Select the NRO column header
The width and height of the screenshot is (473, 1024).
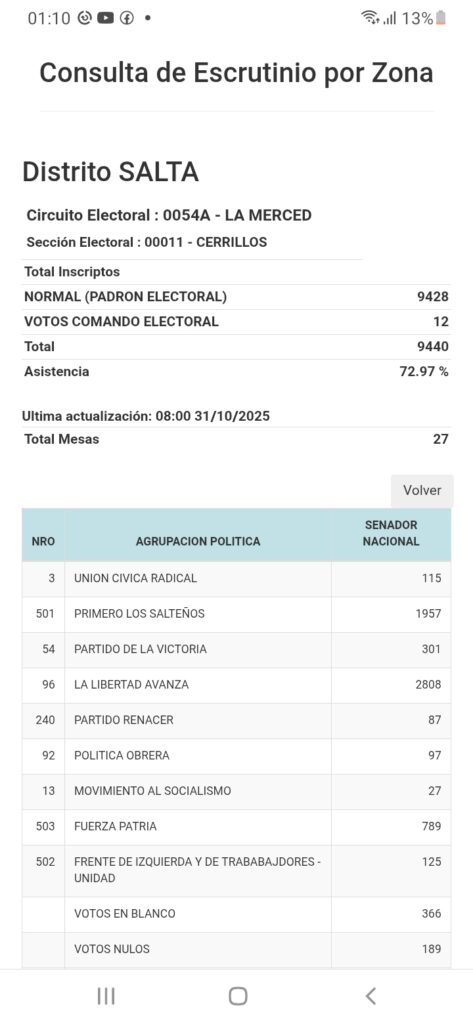(43, 541)
